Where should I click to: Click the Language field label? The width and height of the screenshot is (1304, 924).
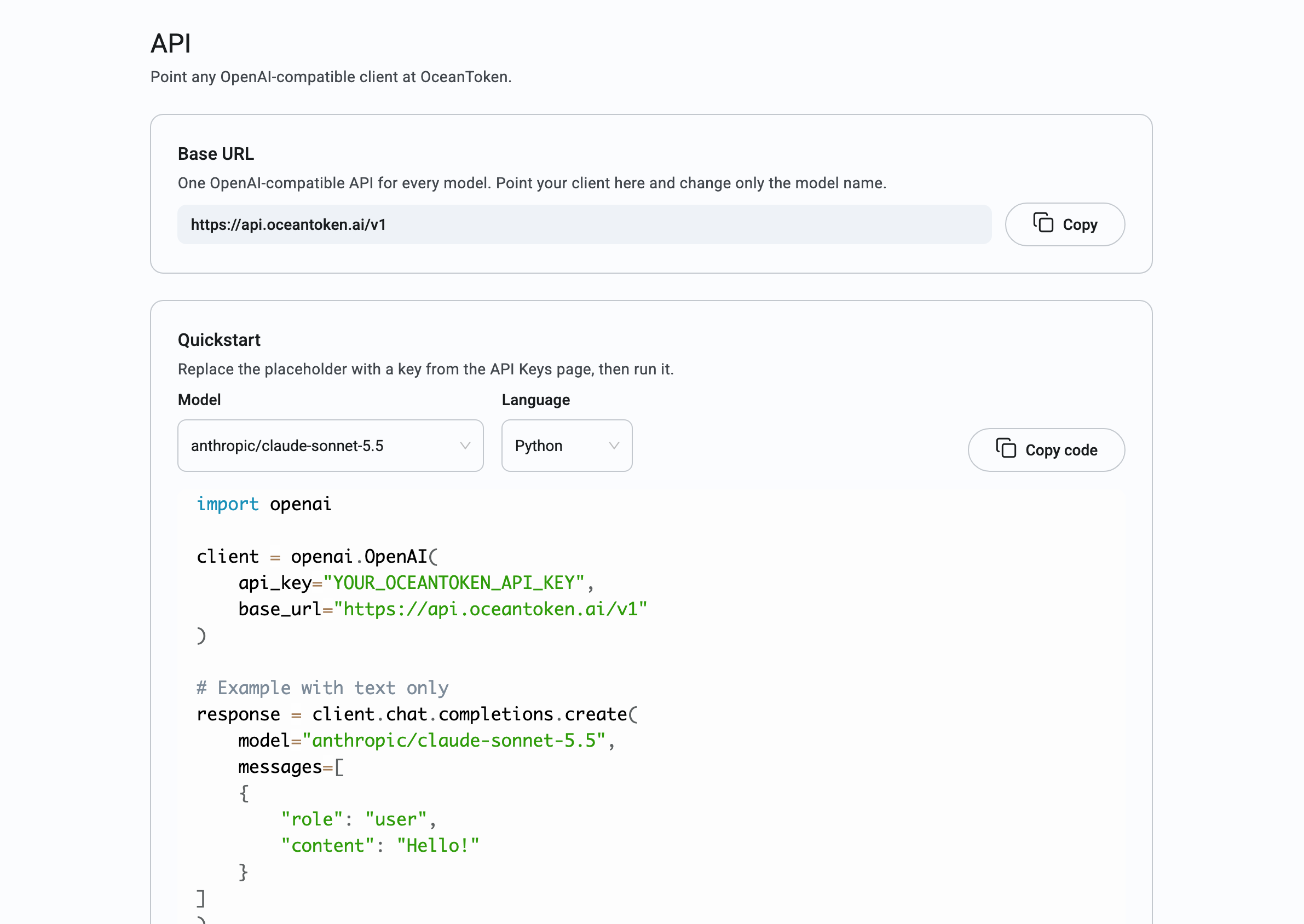pyautogui.click(x=535, y=400)
